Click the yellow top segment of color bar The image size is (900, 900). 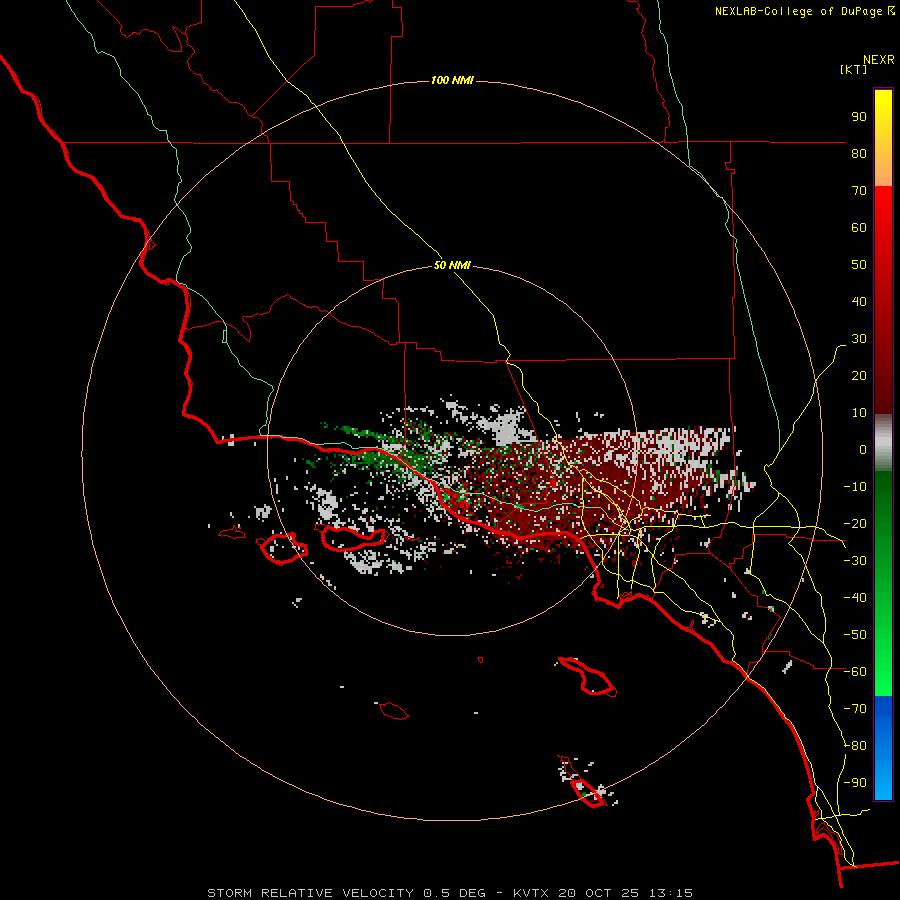coord(883,138)
